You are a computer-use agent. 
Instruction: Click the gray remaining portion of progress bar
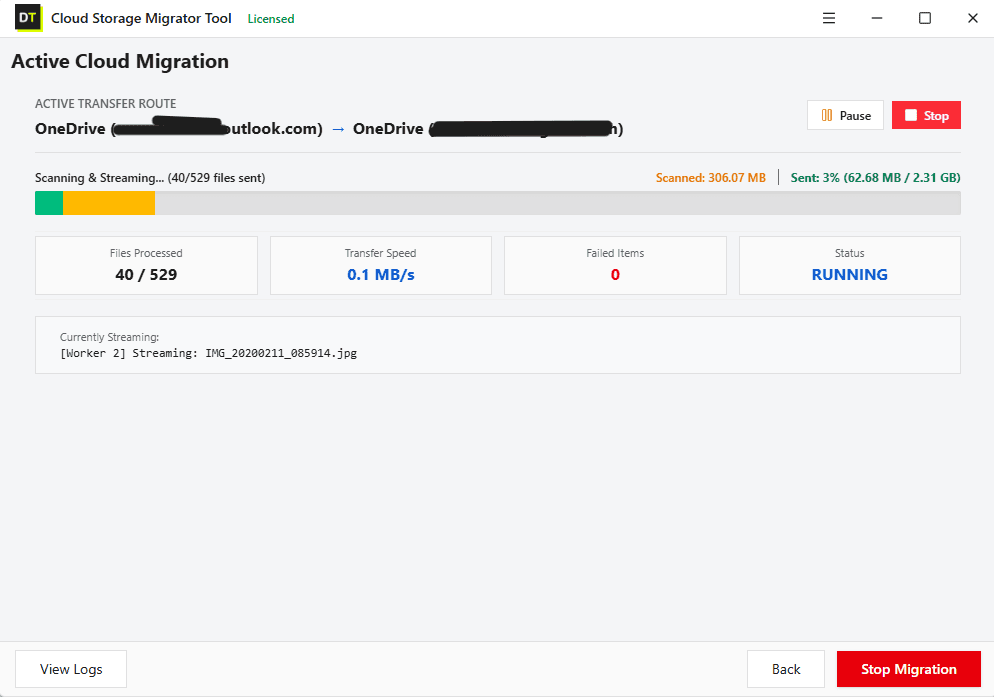click(x=558, y=203)
